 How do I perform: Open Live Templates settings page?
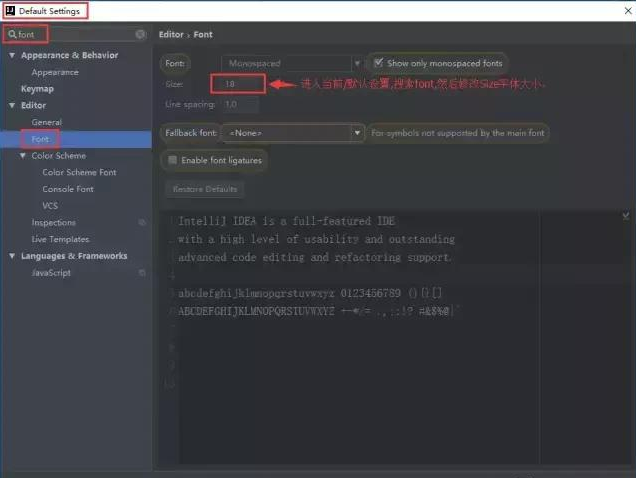(60, 239)
